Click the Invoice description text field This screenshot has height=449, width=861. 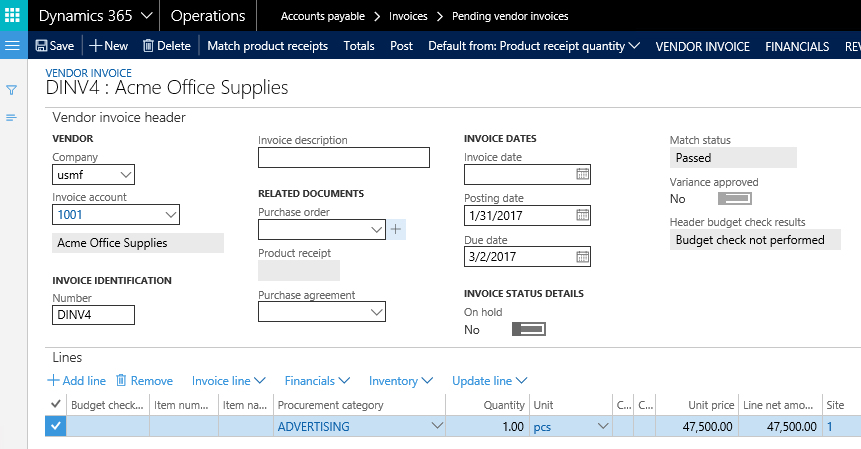coord(343,157)
